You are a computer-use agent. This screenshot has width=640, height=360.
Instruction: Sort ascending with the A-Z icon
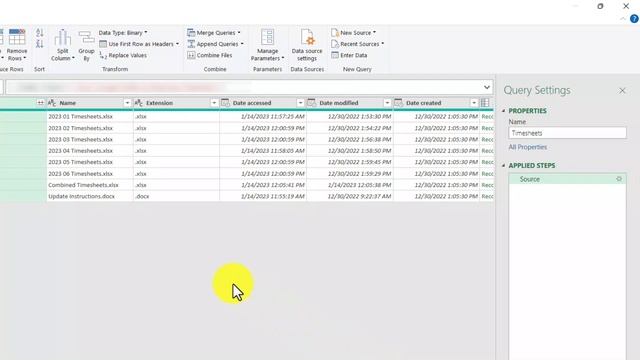point(40,33)
